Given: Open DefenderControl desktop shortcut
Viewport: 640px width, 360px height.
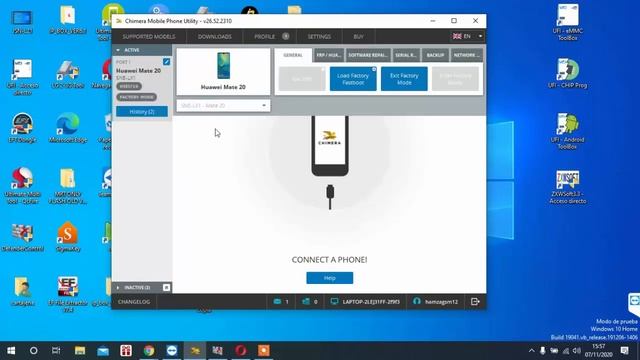Looking at the screenshot, I should coord(22,237).
